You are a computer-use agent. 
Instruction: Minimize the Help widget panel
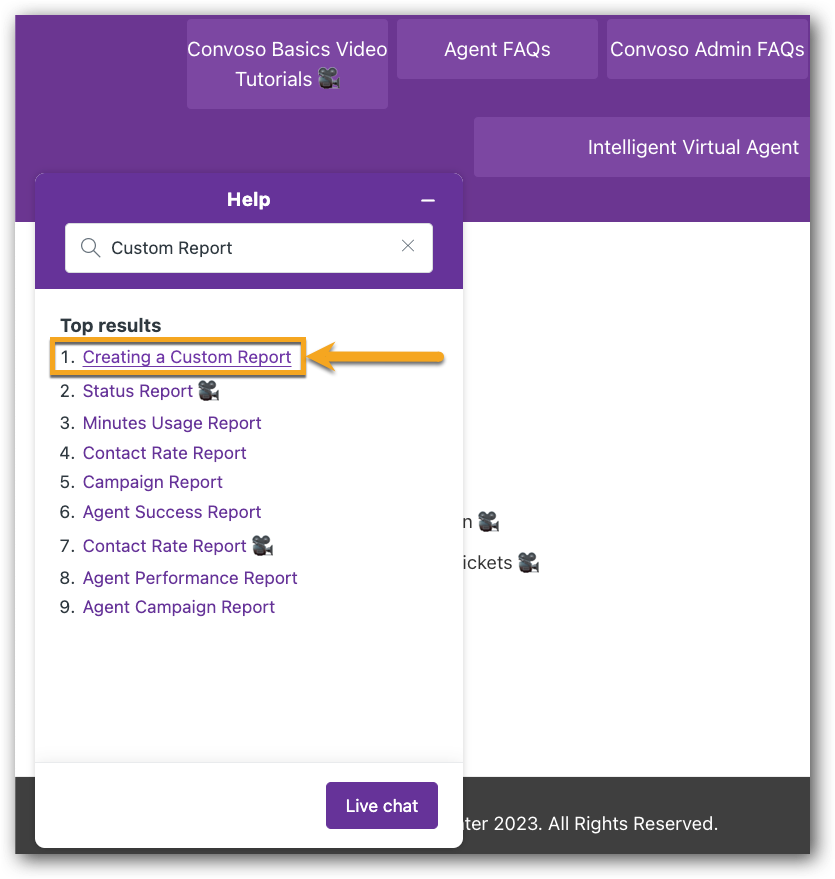pos(428,201)
